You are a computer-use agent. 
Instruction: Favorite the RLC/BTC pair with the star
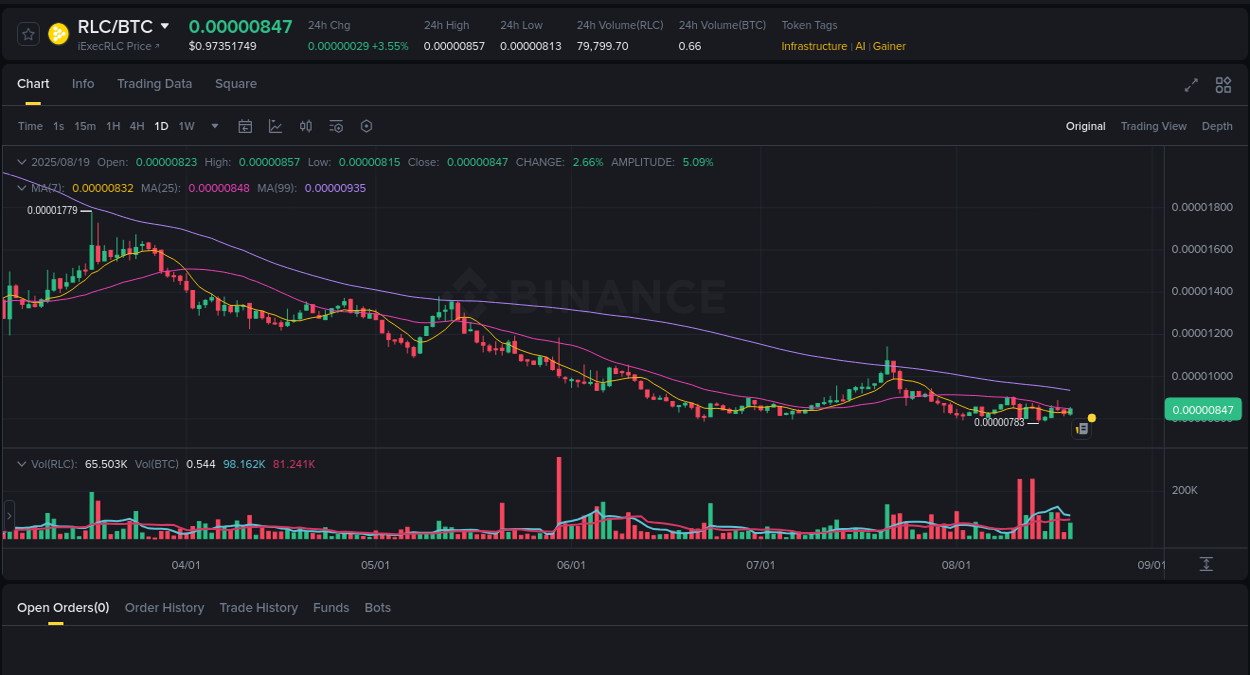(x=27, y=33)
